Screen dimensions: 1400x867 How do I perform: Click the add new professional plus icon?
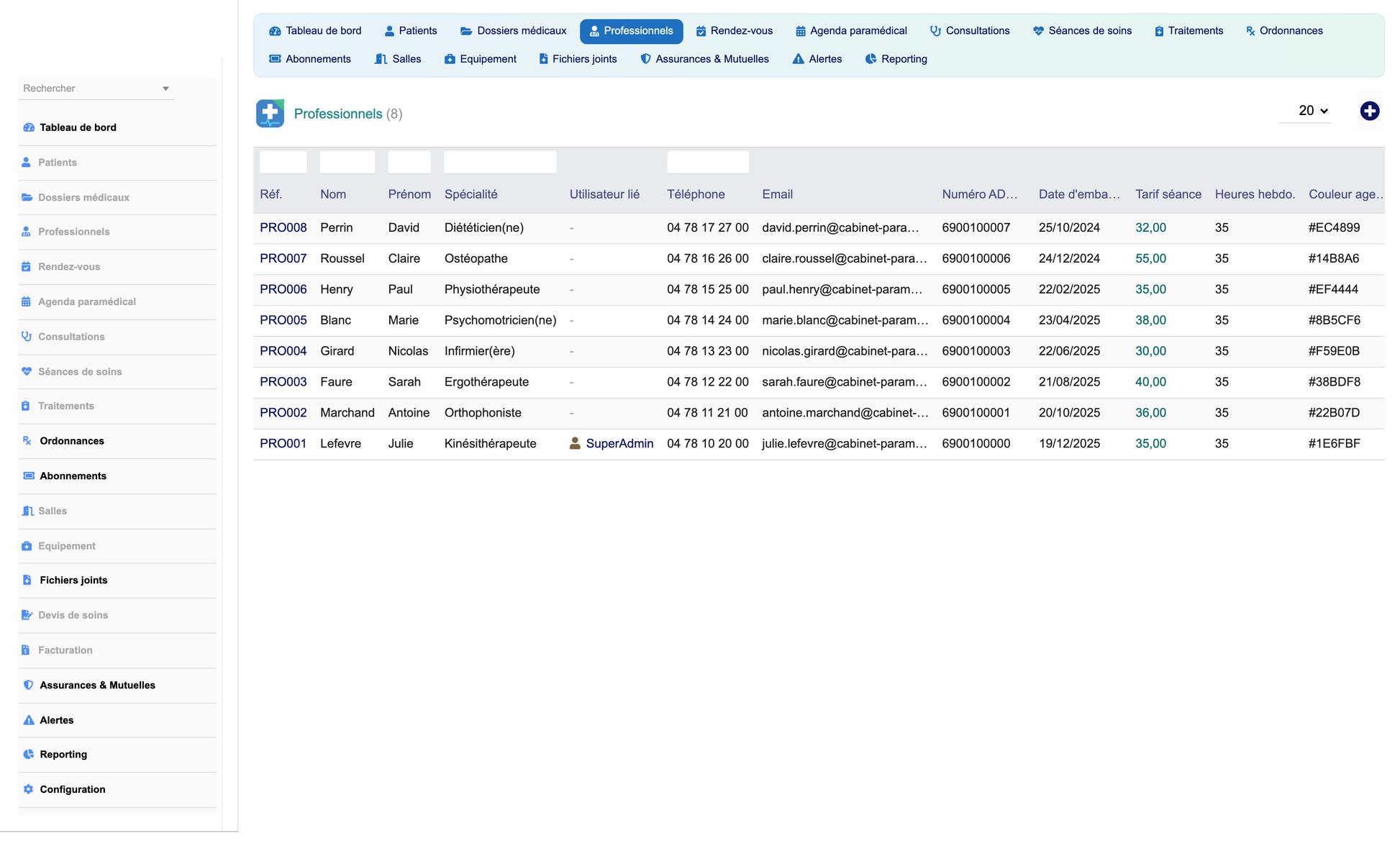tap(1369, 111)
